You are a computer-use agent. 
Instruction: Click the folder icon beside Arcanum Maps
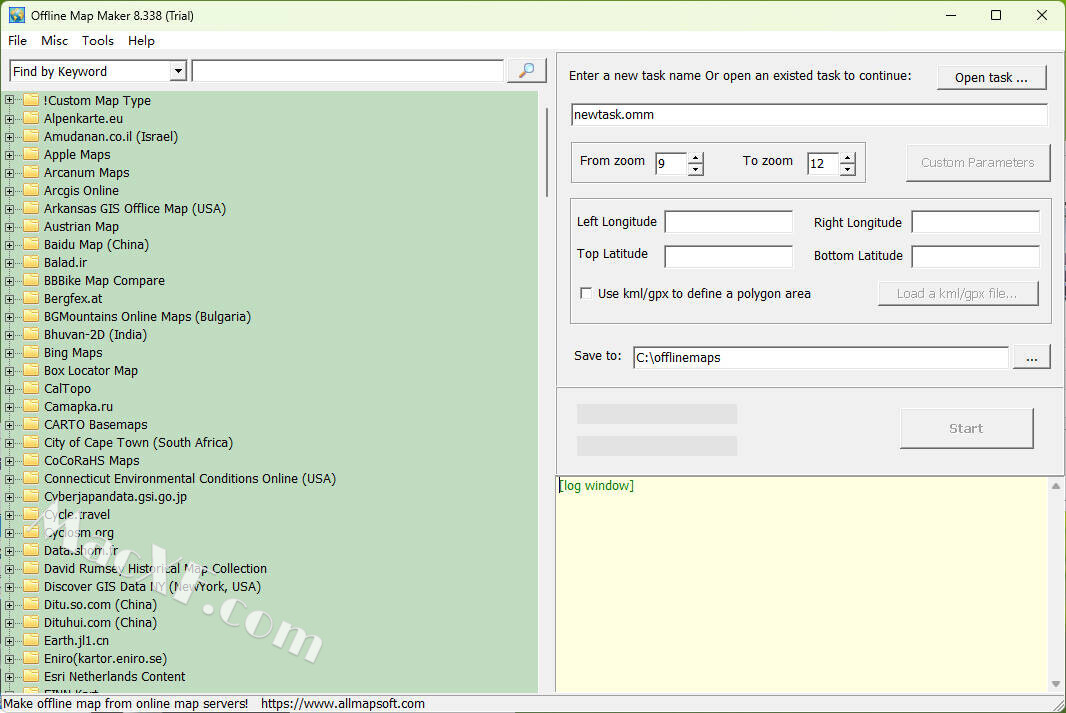tap(31, 172)
